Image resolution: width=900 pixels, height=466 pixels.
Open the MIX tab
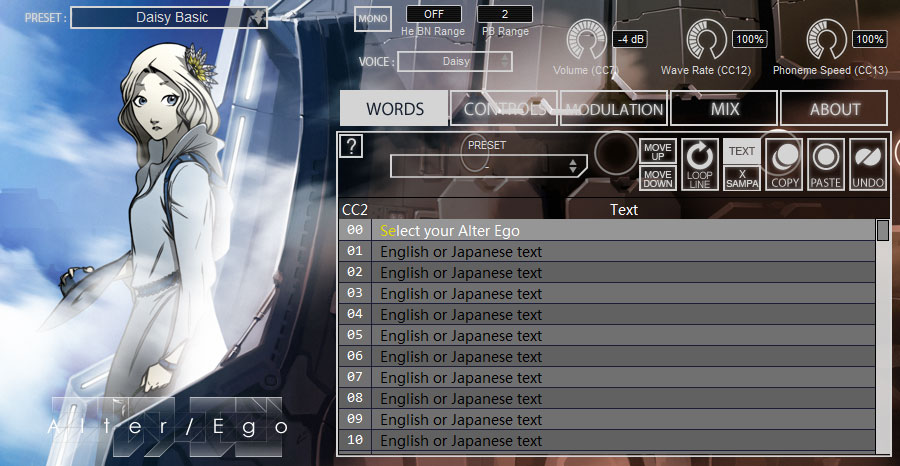coord(724,108)
